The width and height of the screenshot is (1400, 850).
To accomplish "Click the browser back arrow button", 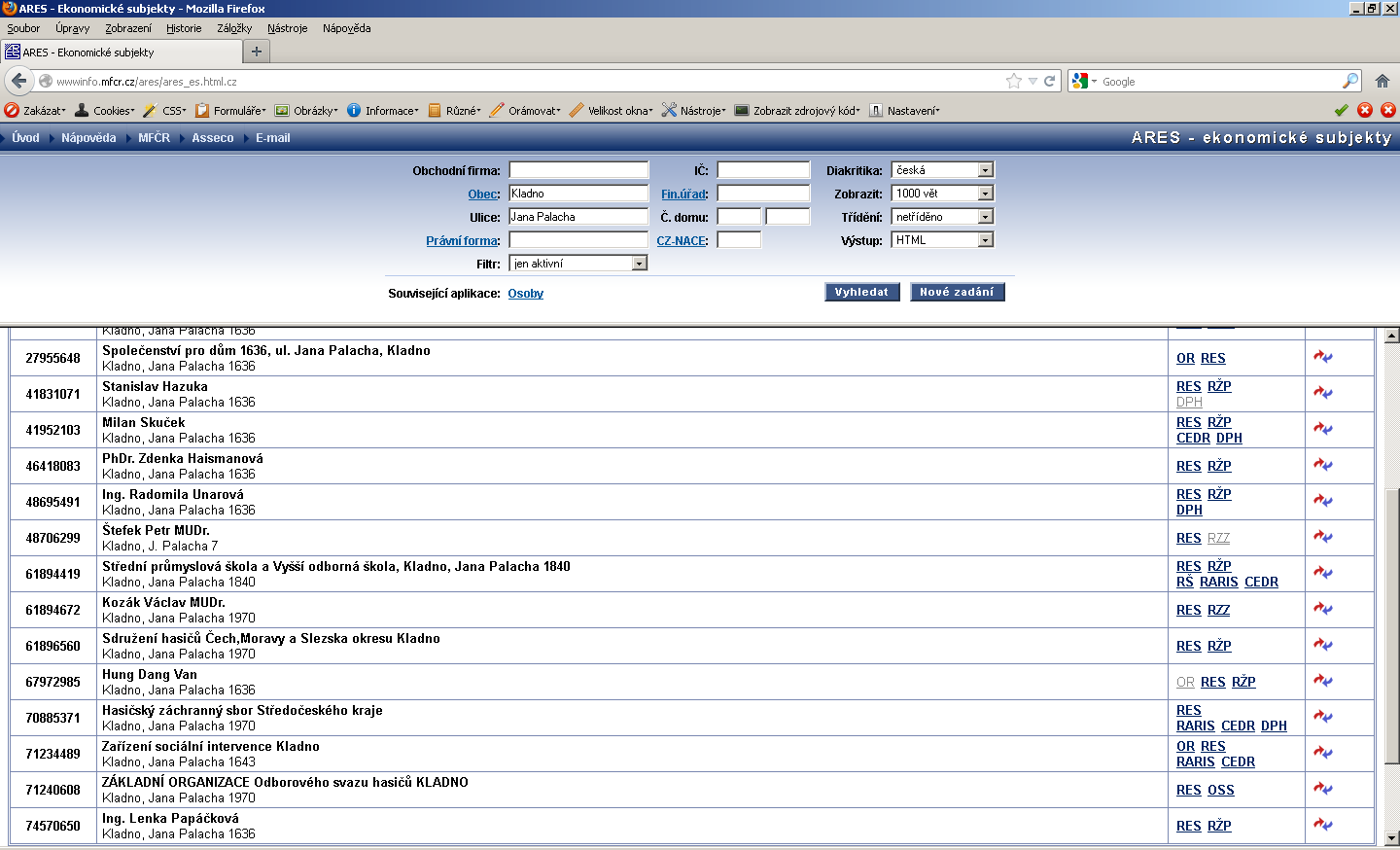I will [x=19, y=81].
